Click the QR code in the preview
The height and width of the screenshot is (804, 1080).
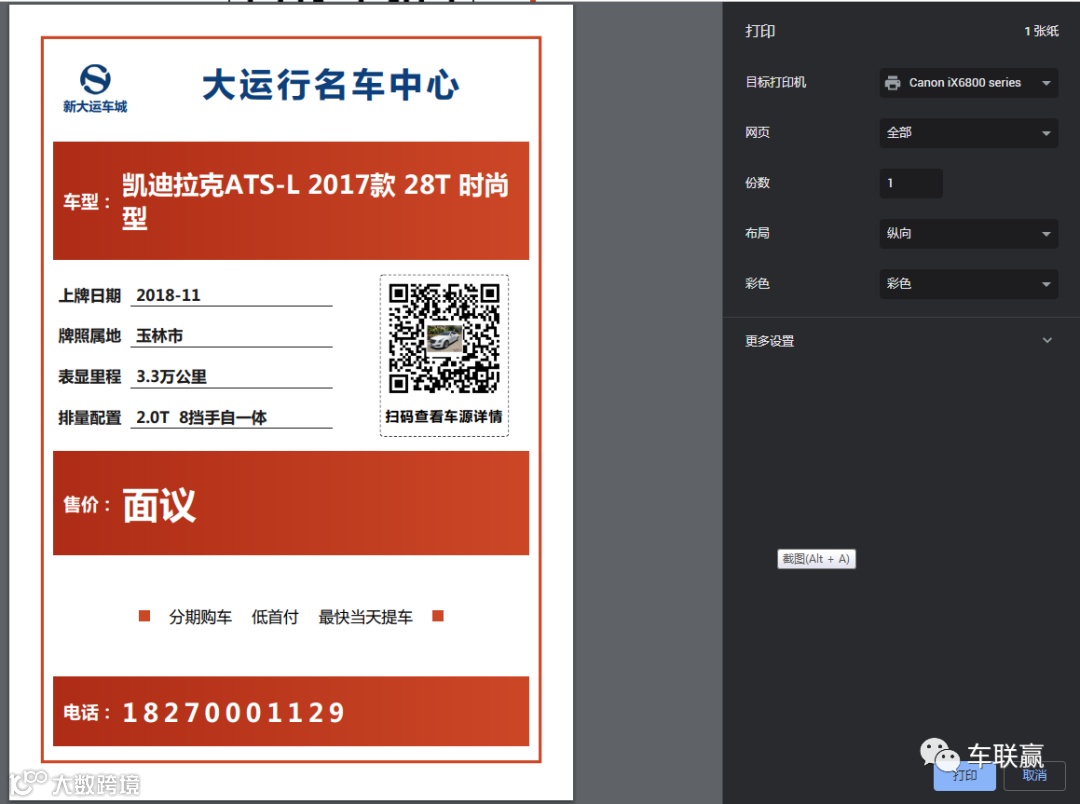coord(444,338)
